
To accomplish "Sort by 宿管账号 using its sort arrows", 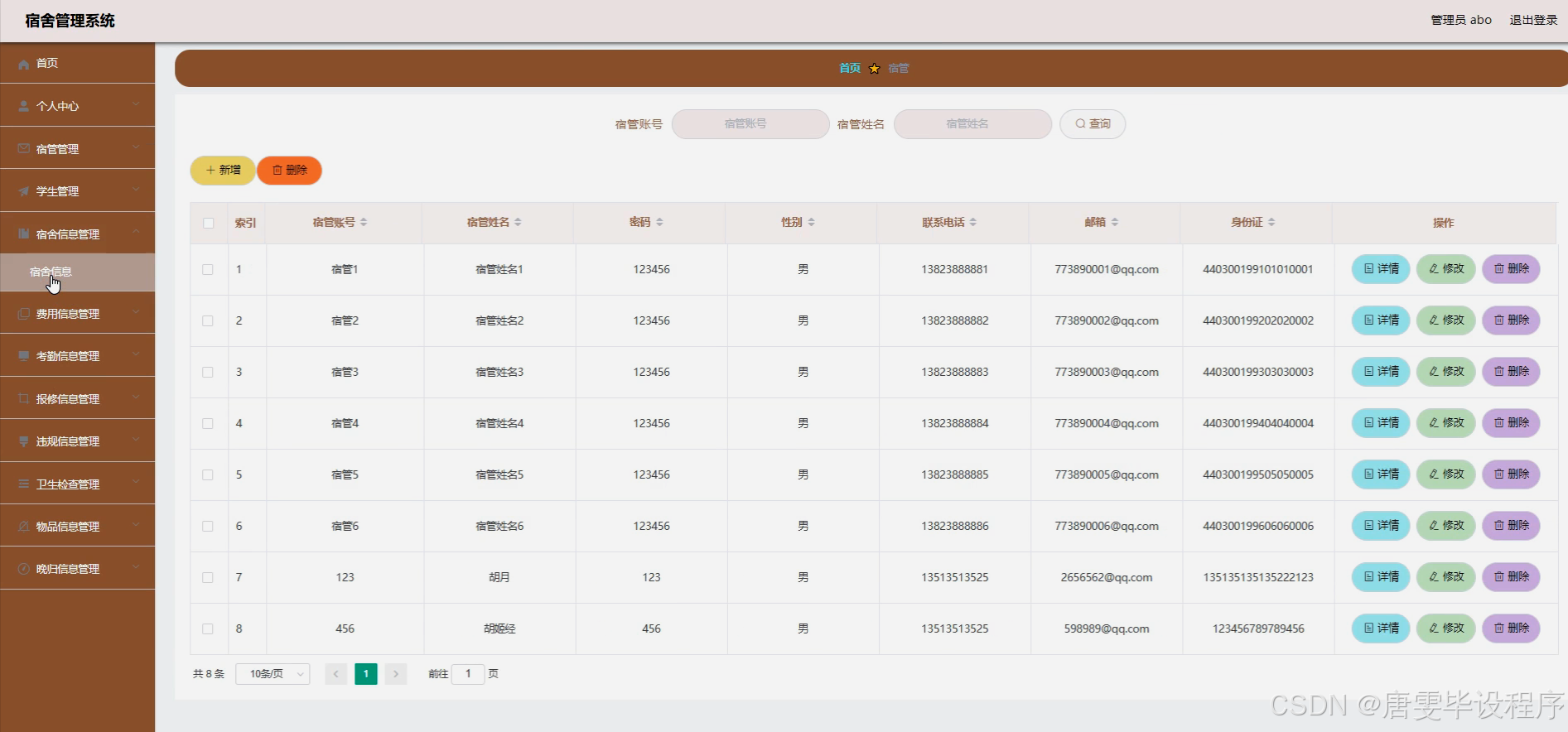I will [x=364, y=222].
